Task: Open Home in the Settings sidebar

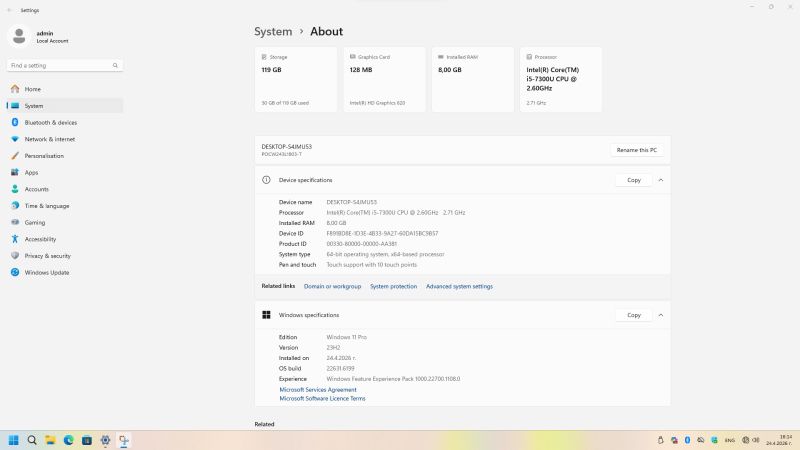Action: pyautogui.click(x=65, y=89)
